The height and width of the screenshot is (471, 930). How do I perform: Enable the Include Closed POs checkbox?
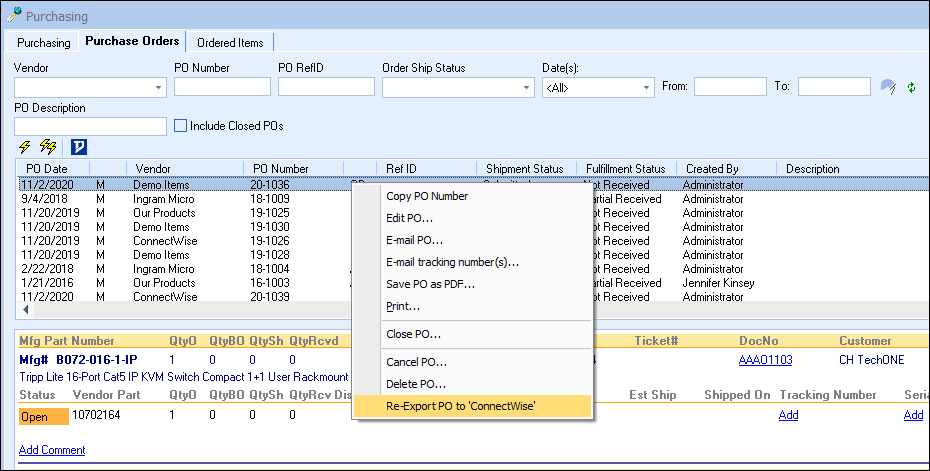(x=181, y=126)
